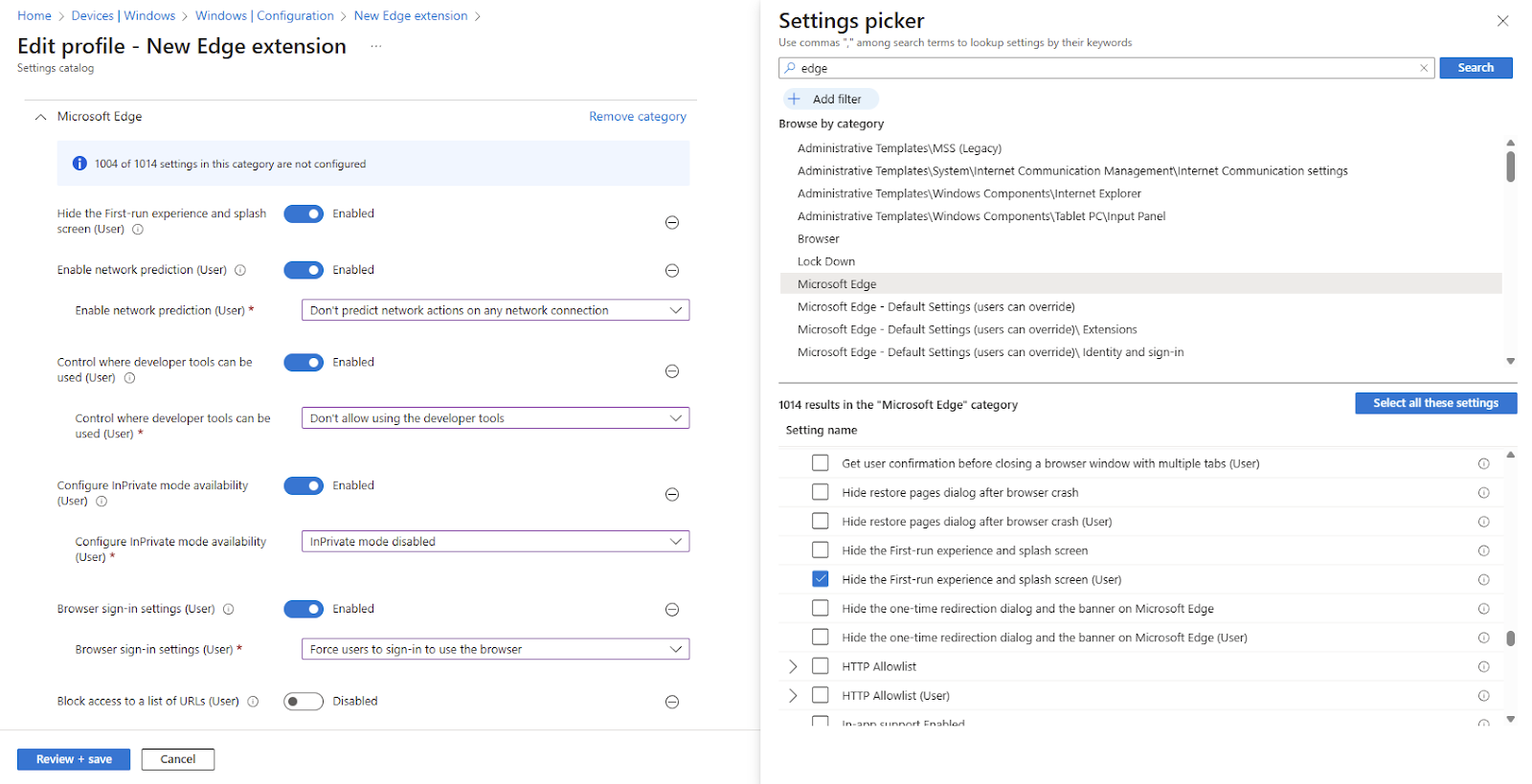Click the Search button
The height and width of the screenshot is (784, 1532).
(x=1476, y=68)
